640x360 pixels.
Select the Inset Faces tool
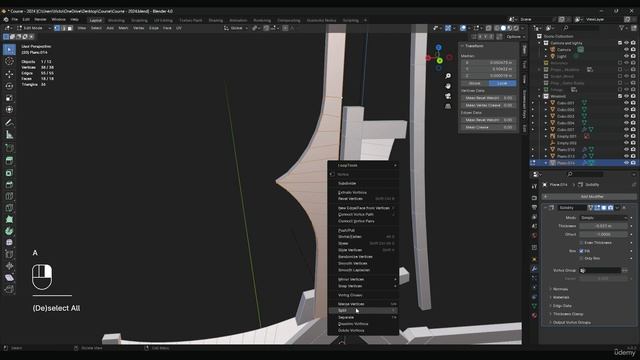tap(9, 173)
